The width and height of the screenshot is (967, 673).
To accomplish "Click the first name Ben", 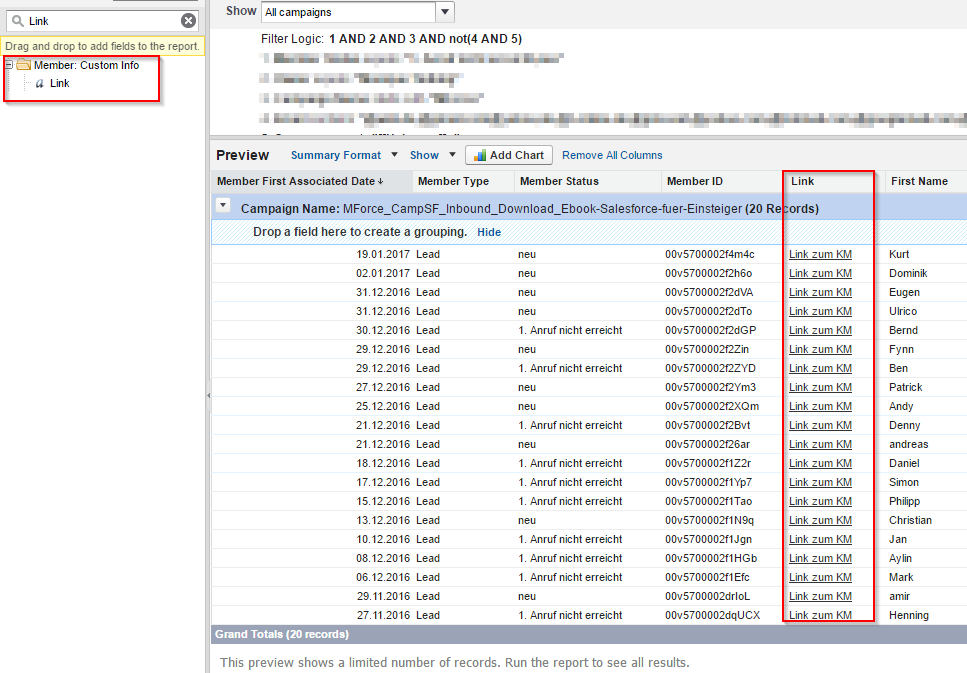I will click(899, 368).
